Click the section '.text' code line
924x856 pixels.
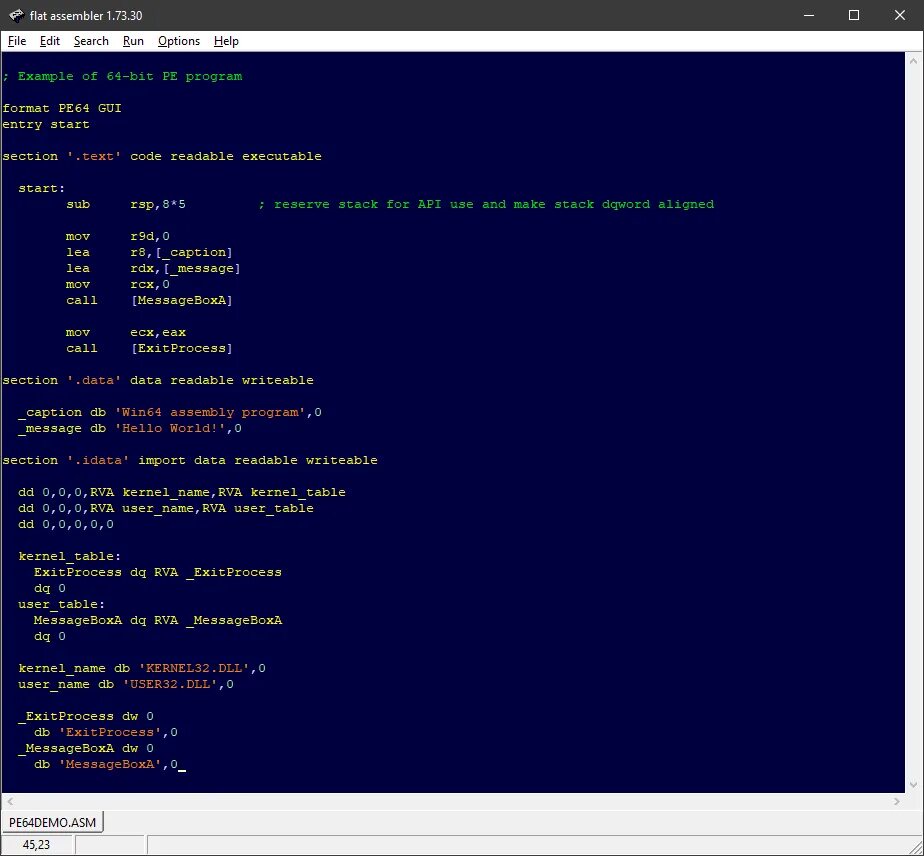162,156
